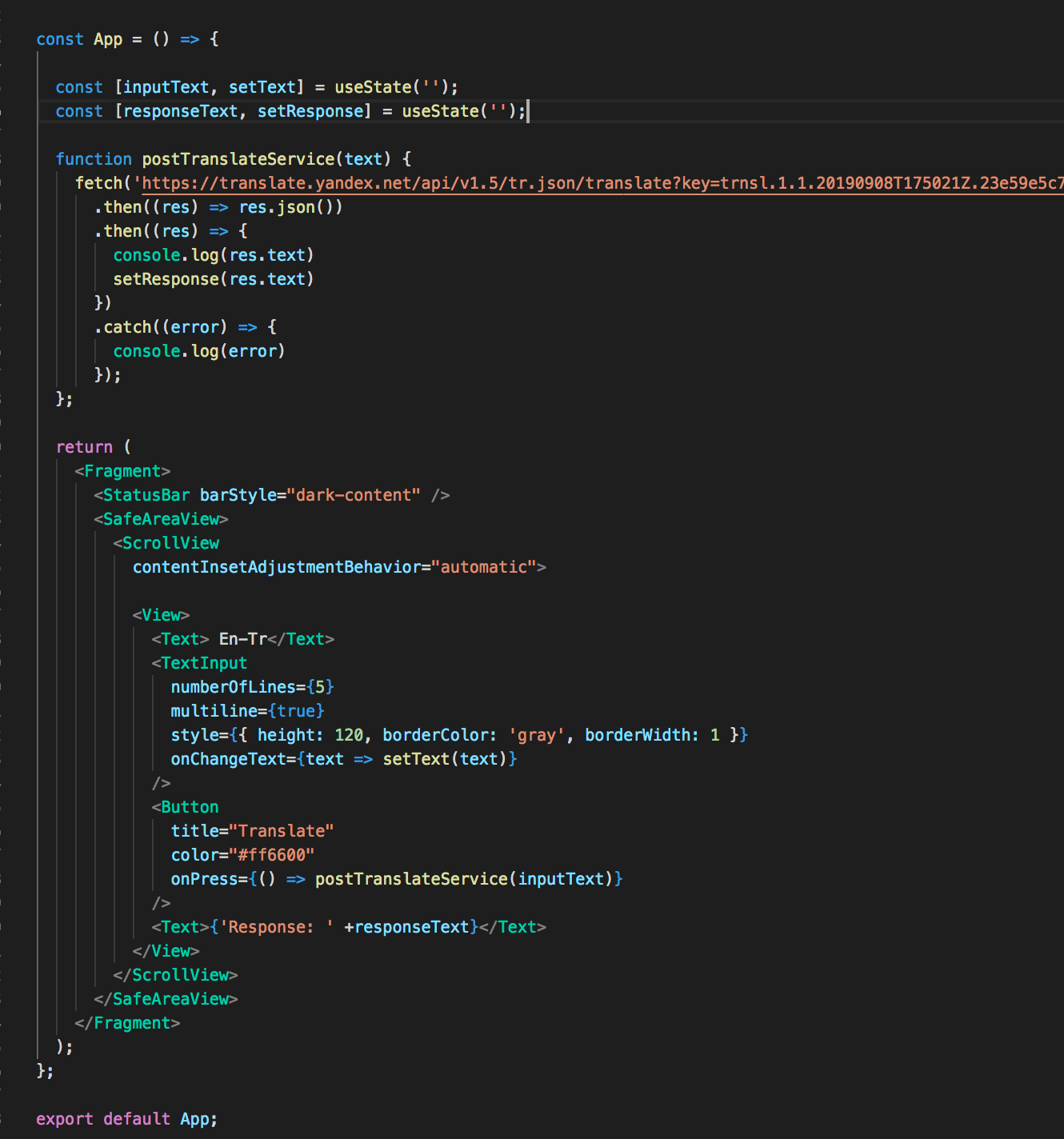Click the closing '</View>' tag
The image size is (1064, 1139).
tap(166, 951)
